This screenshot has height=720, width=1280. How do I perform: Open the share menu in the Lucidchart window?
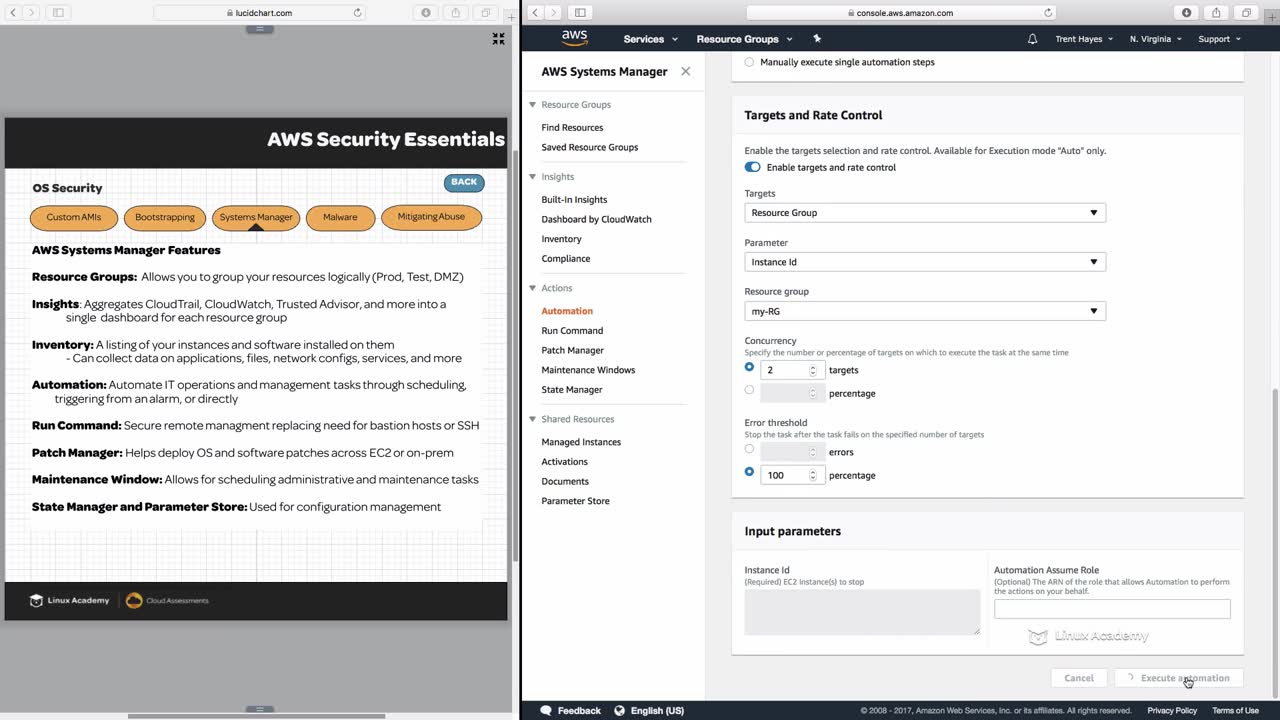(x=456, y=13)
